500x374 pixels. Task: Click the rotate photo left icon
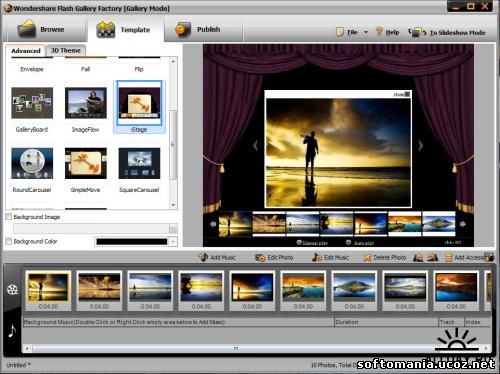point(419,257)
